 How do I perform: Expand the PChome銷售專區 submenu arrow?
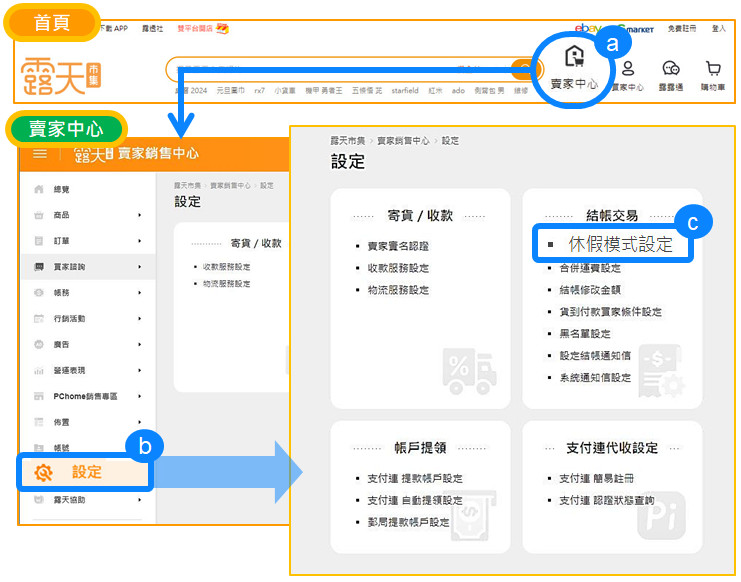(140, 396)
